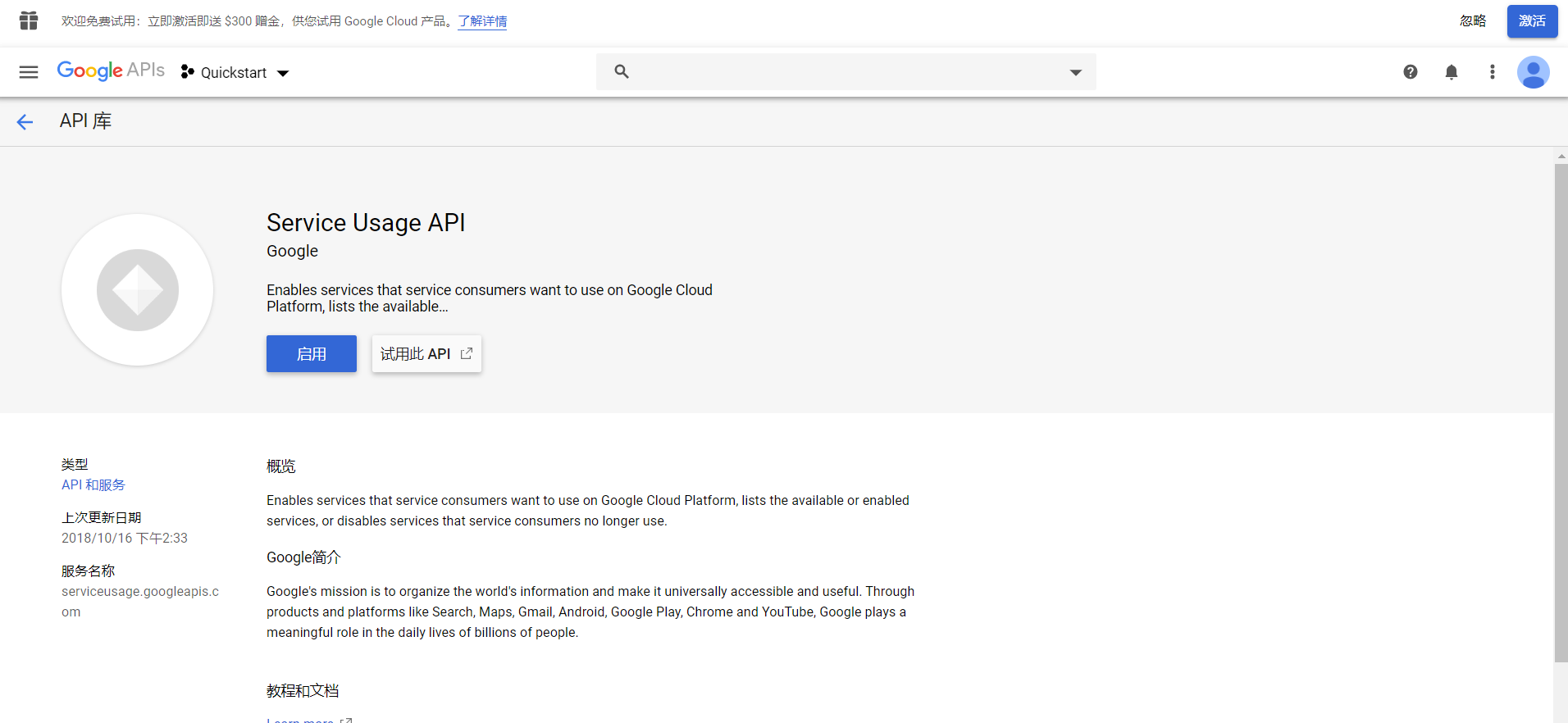Viewport: 1568px width, 723px height.
Task: Open the three-dot more options menu
Action: tap(1492, 72)
